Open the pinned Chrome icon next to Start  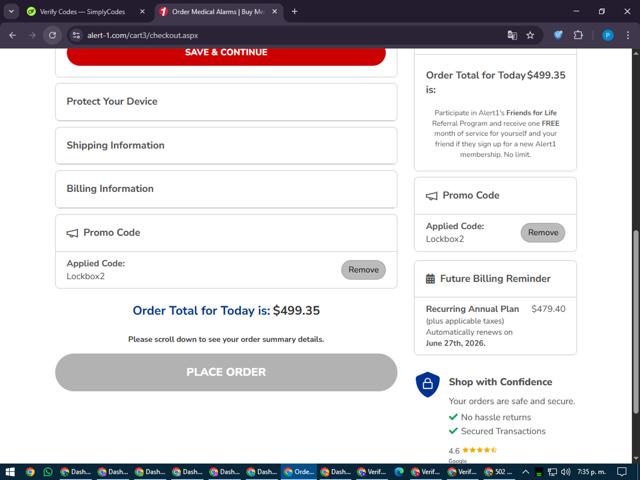[x=30, y=472]
